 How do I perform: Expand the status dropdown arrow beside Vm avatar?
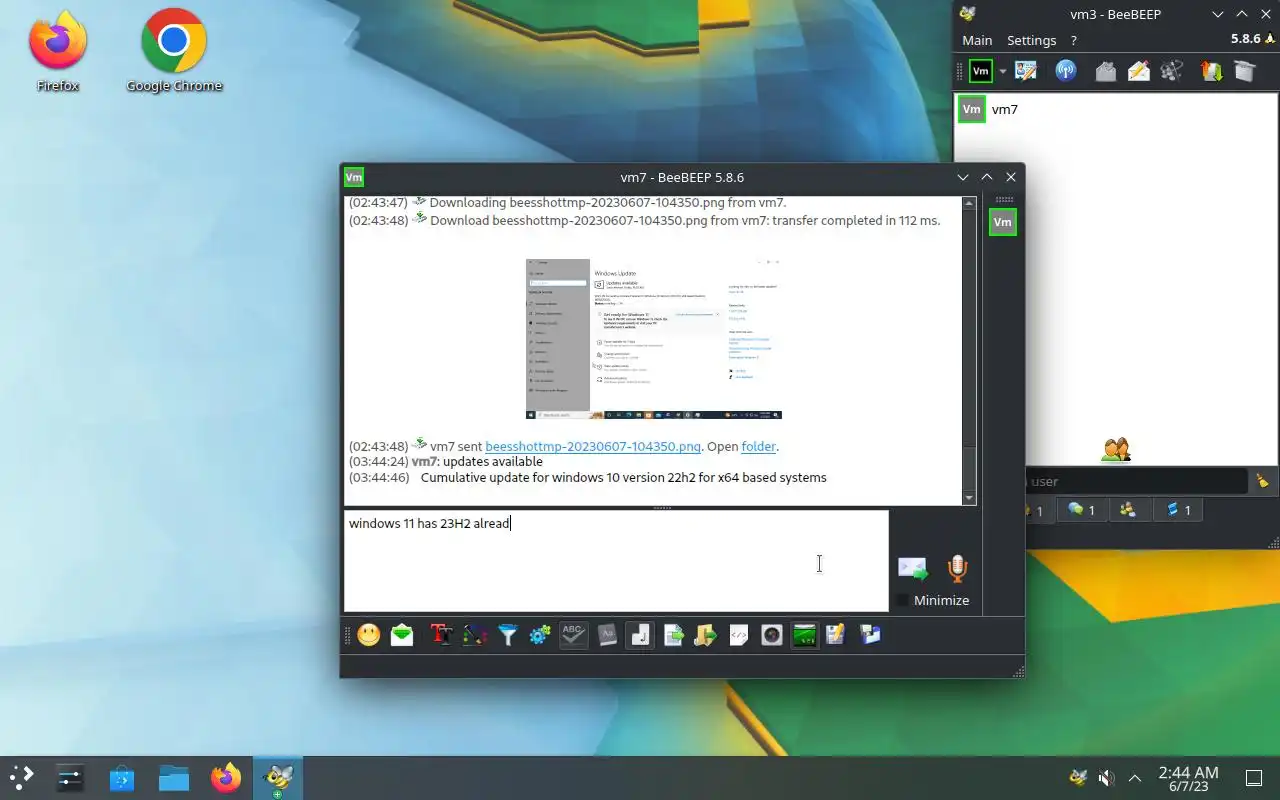[x=1003, y=71]
